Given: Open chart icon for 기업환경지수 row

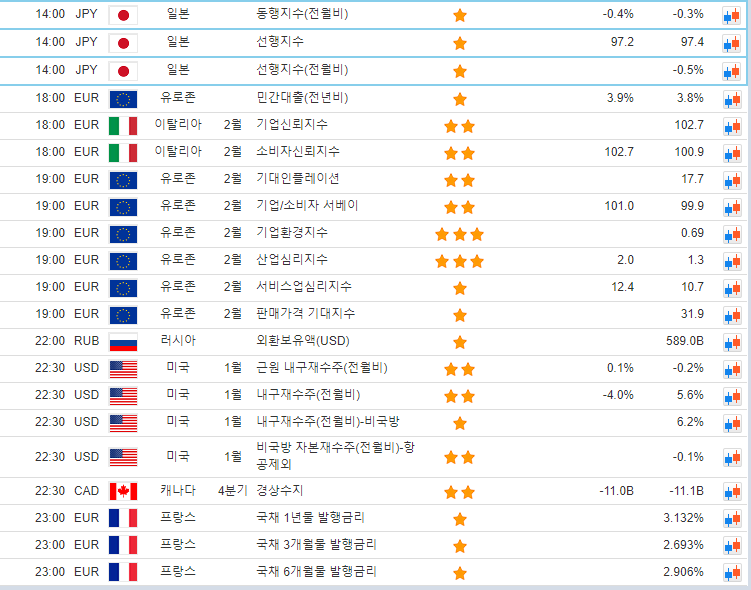Looking at the screenshot, I should 730,234.
